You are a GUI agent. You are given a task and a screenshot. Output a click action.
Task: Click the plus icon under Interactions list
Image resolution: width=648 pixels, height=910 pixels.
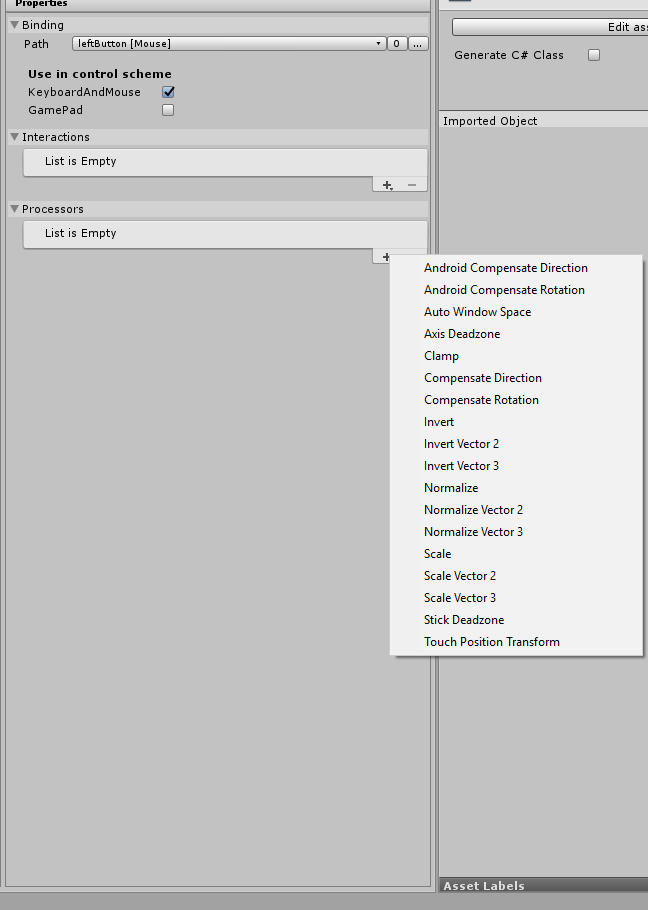387,185
